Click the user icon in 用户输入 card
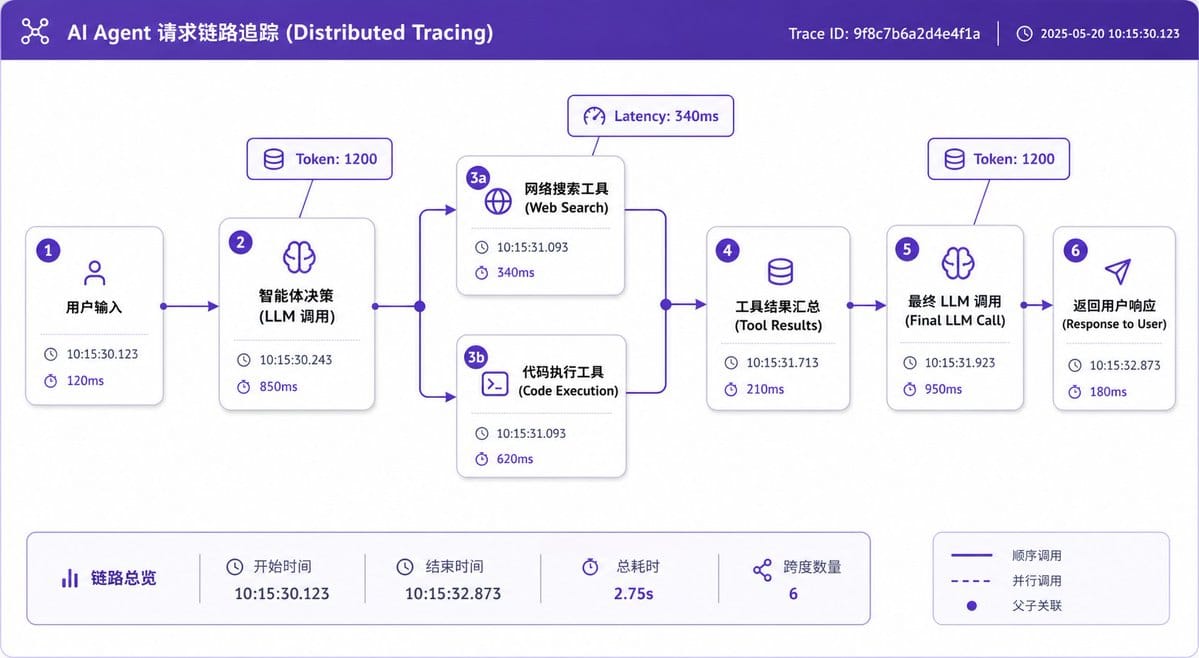Screen dimensions: 1199x658 click(95, 273)
